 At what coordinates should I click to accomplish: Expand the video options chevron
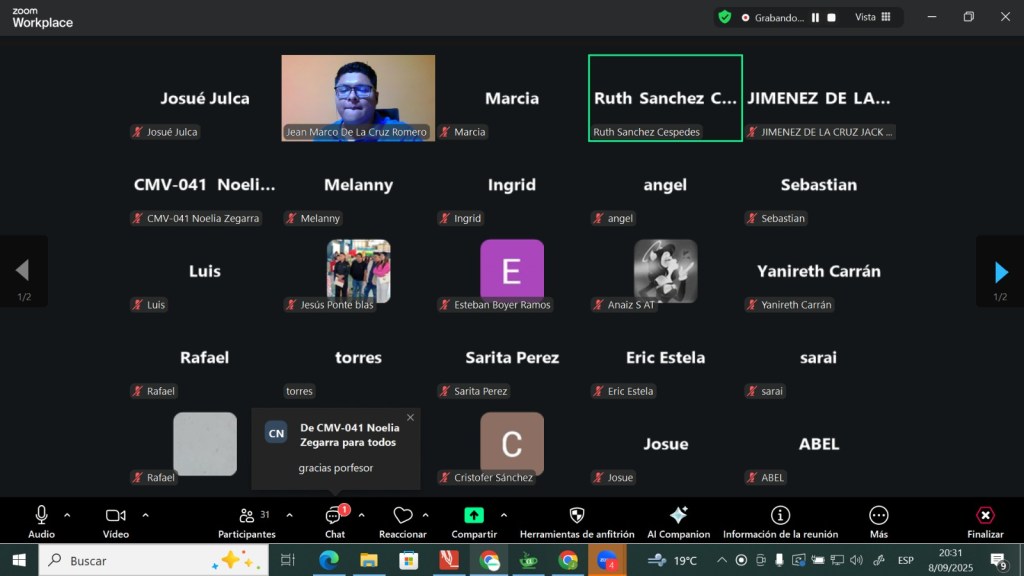(x=145, y=515)
